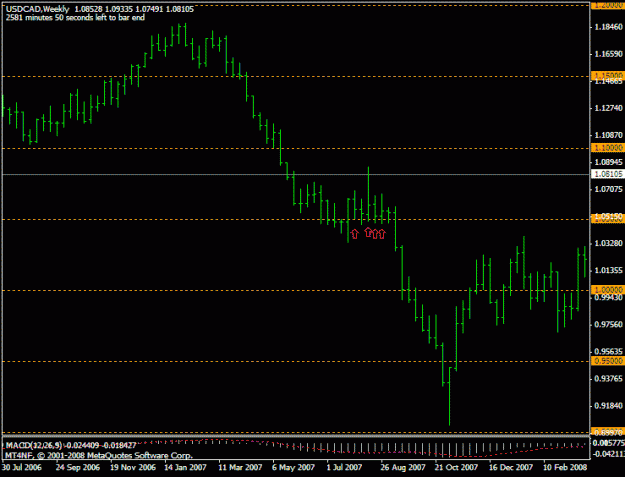Viewport: 625px width, 477px height.
Task: Click the 24 Sep 2006 date label
Action: pos(78,467)
